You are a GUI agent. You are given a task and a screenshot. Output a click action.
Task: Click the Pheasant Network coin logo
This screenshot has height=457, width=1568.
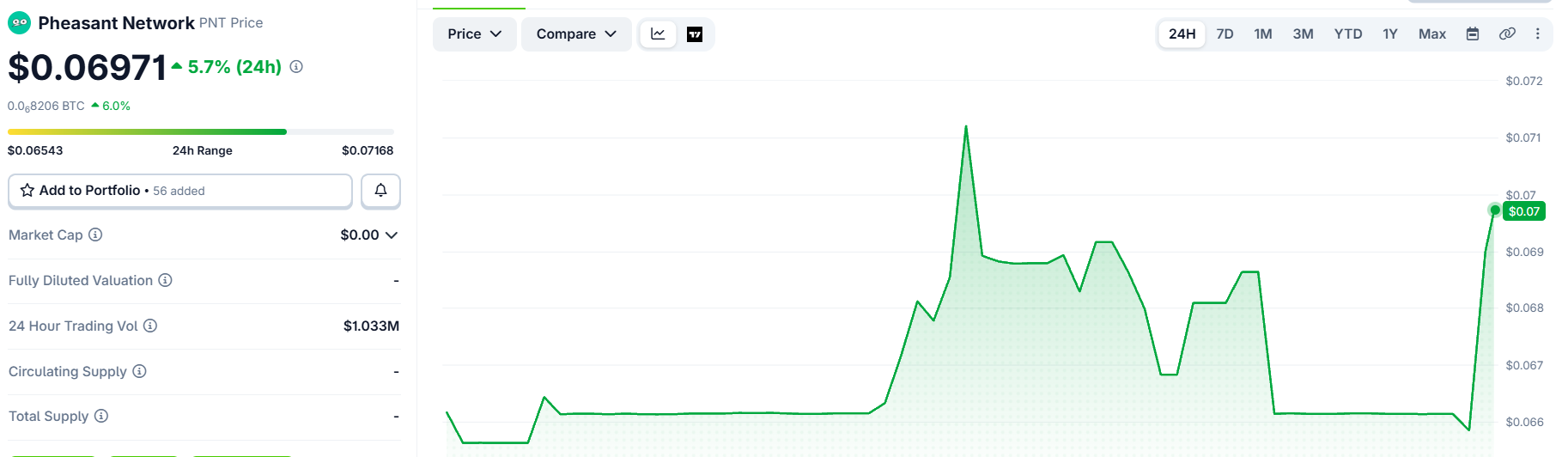click(x=19, y=23)
